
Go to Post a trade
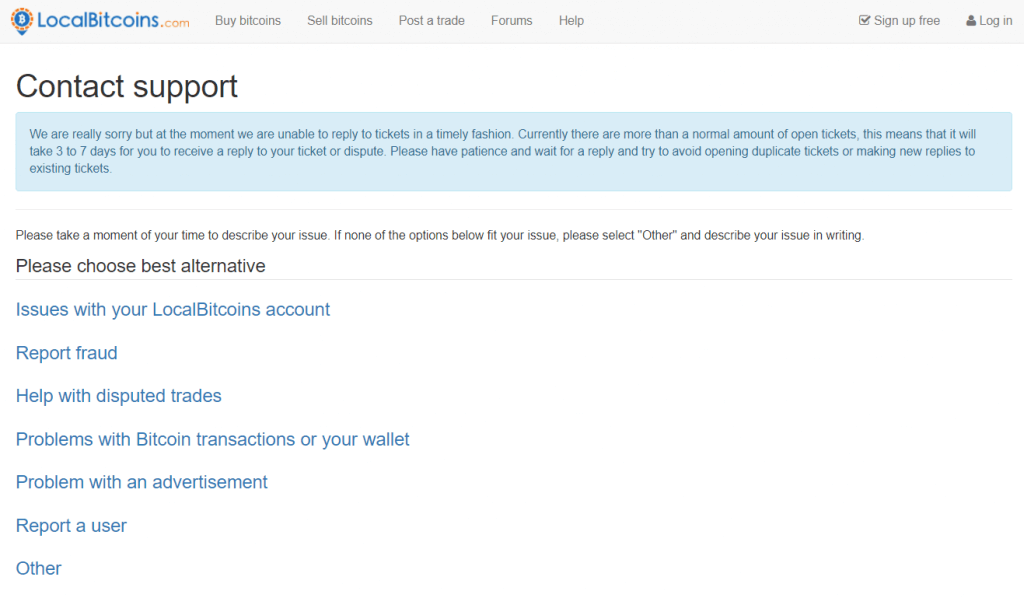(432, 21)
